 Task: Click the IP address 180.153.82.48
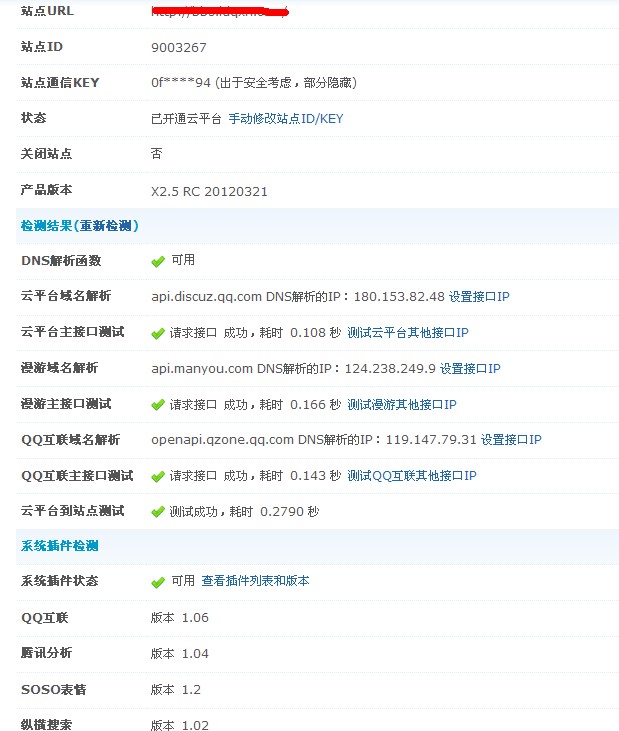(x=399, y=297)
